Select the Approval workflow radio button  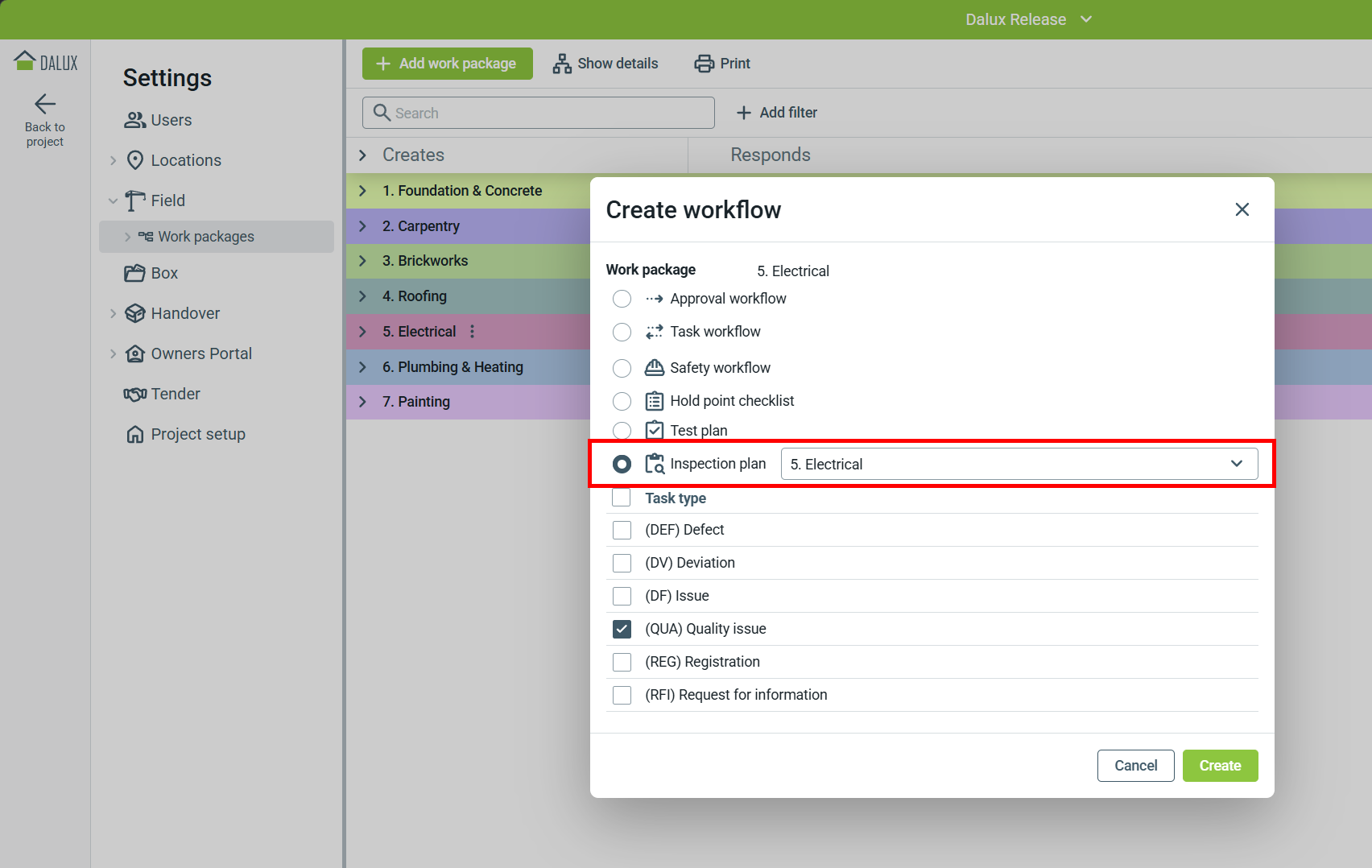622,299
